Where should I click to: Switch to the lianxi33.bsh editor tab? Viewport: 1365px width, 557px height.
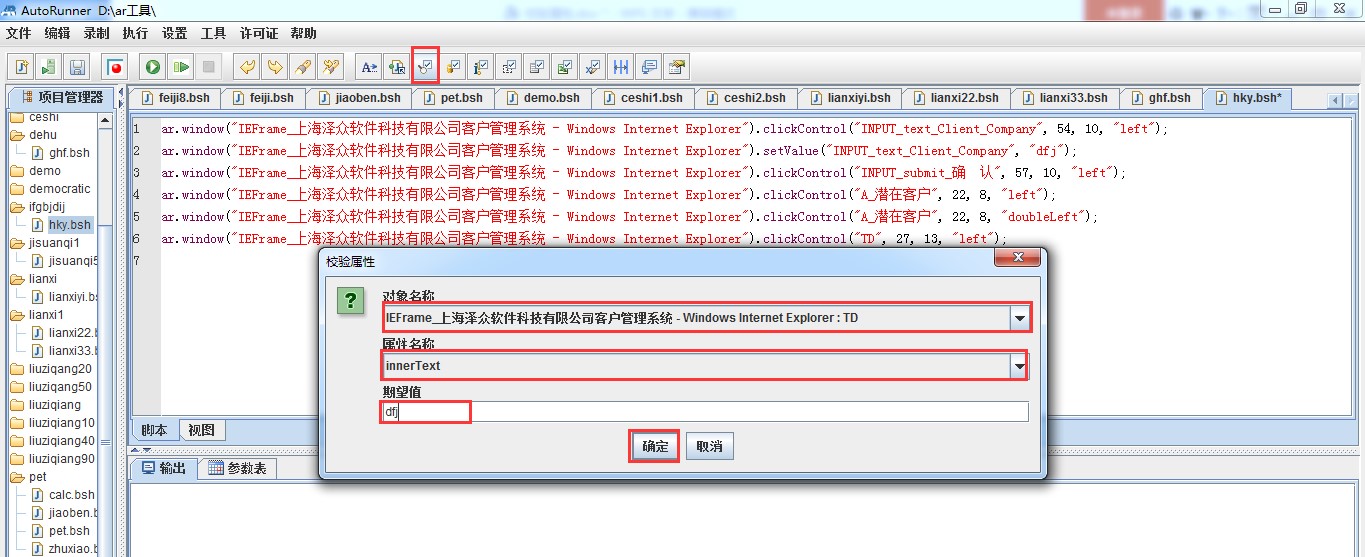coord(1064,98)
